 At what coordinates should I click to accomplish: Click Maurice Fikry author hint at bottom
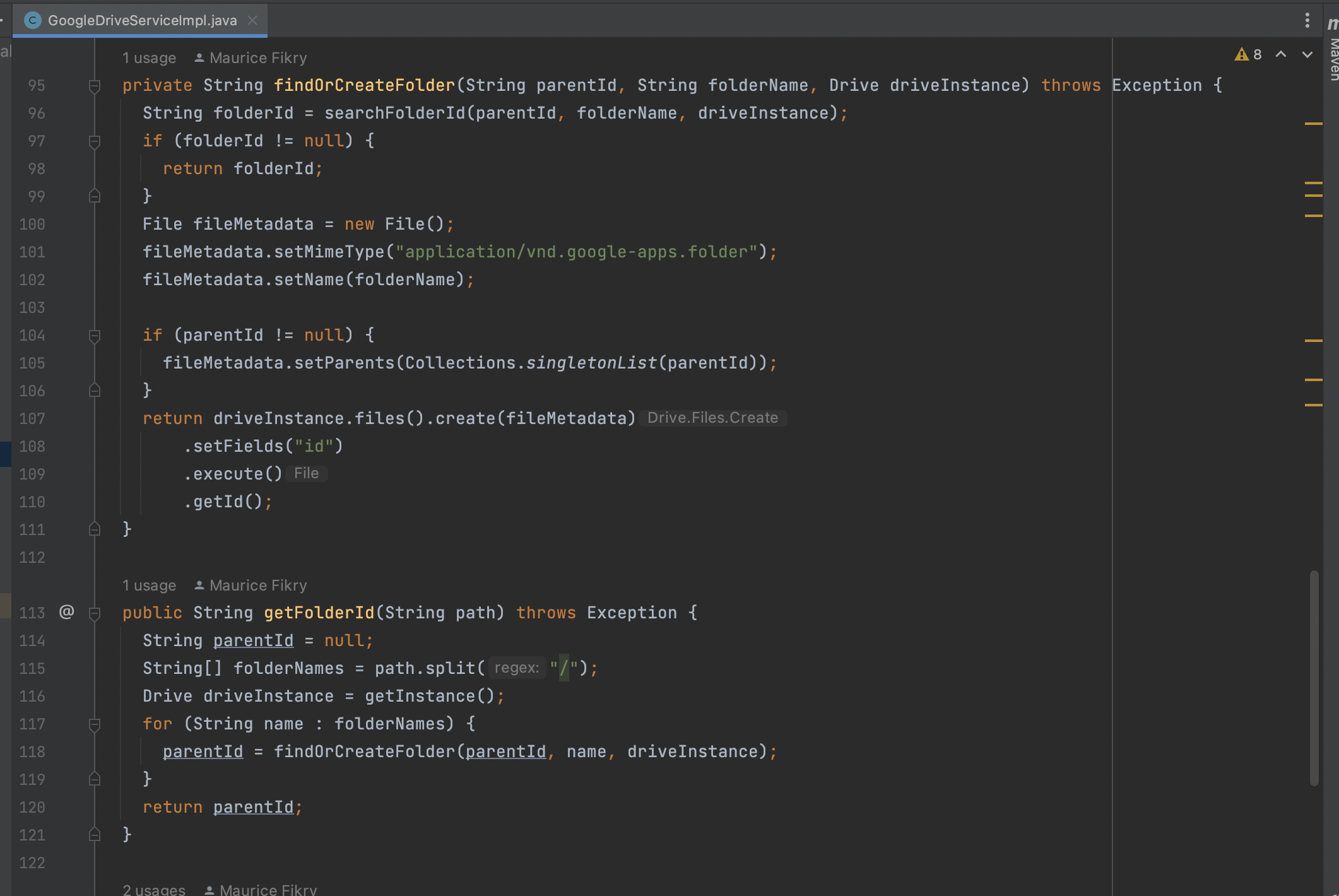(261, 890)
